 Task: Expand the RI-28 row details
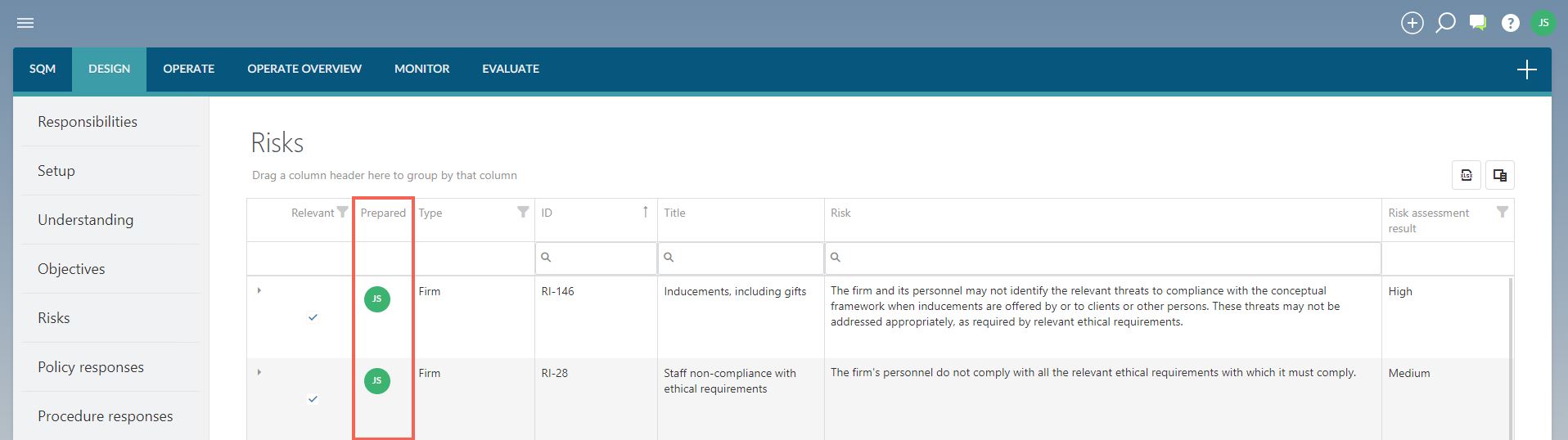[x=259, y=372]
